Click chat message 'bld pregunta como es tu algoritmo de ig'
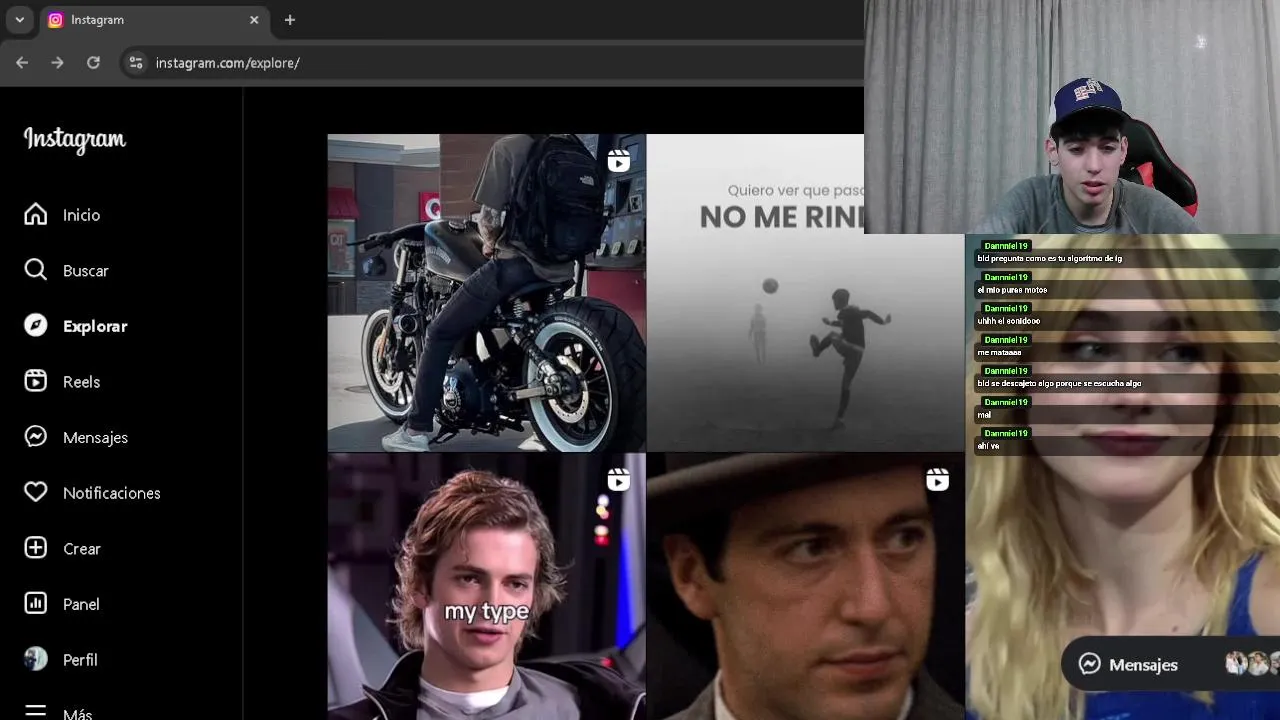Screen dimensions: 1280x720 click(x=1049, y=258)
